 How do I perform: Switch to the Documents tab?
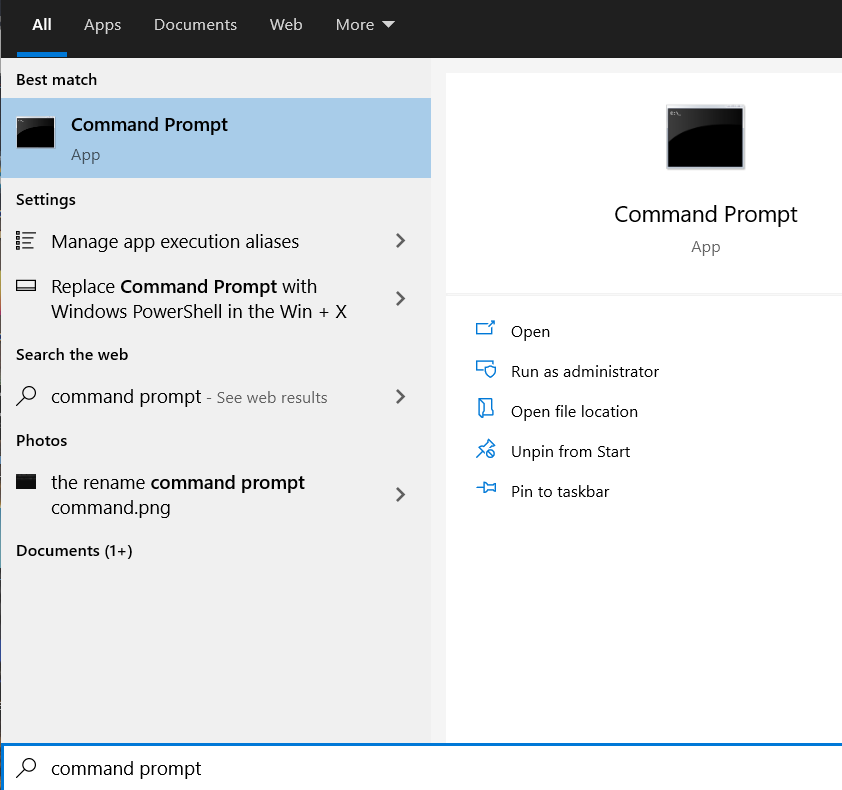coord(195,25)
